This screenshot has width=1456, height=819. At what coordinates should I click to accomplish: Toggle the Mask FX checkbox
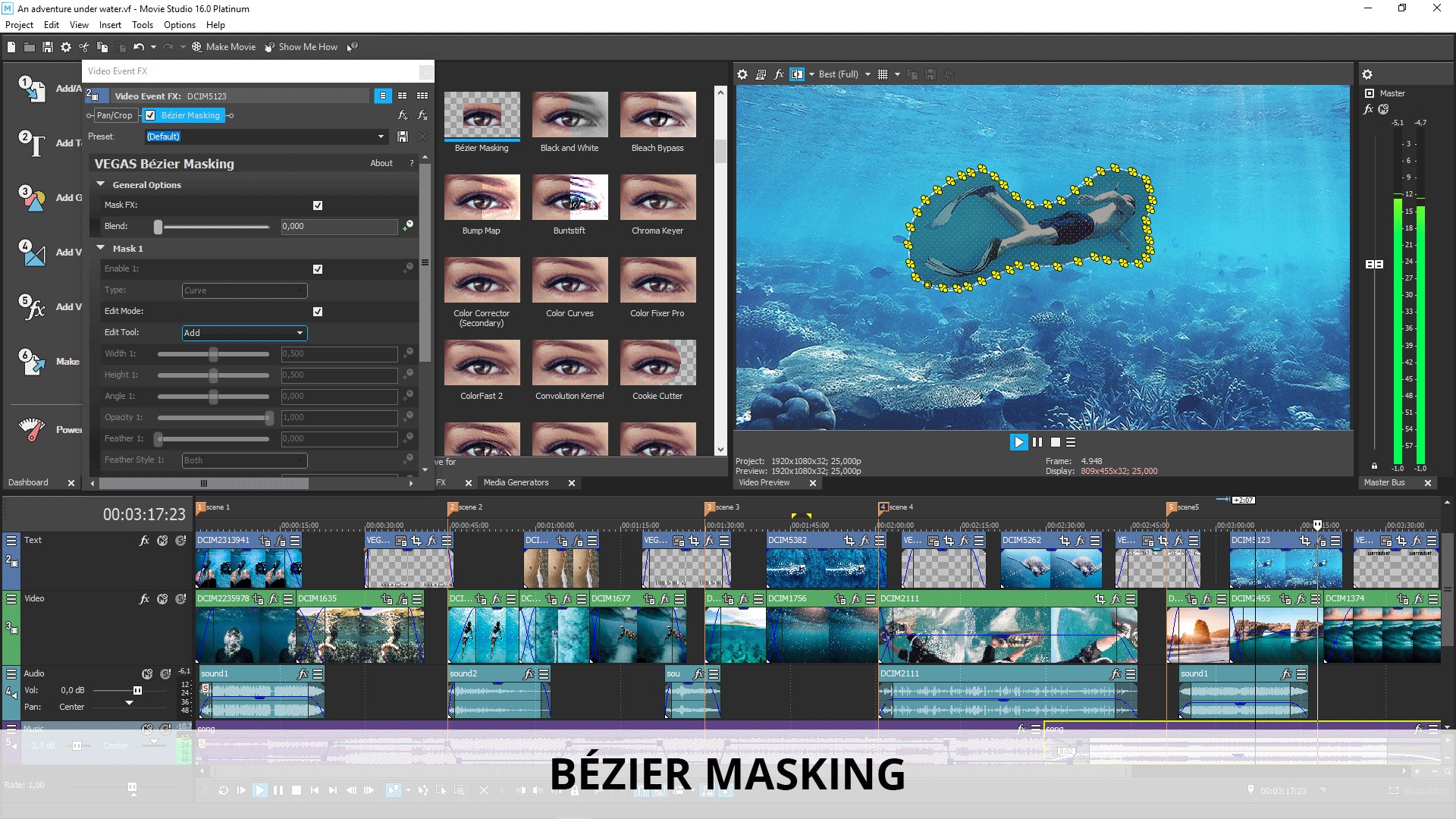318,206
